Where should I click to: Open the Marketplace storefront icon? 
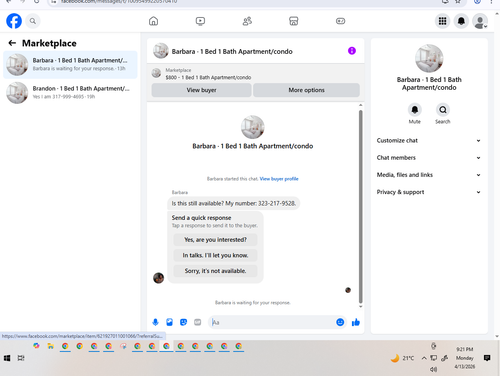point(294,21)
